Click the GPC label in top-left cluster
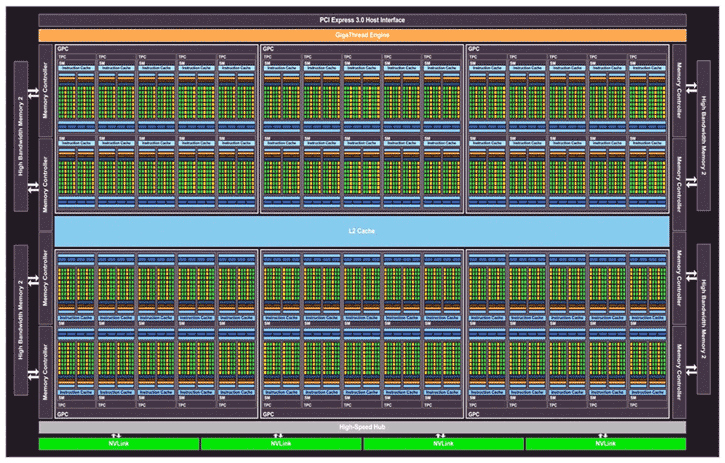Image resolution: width=725 pixels, height=463 pixels. point(62,48)
